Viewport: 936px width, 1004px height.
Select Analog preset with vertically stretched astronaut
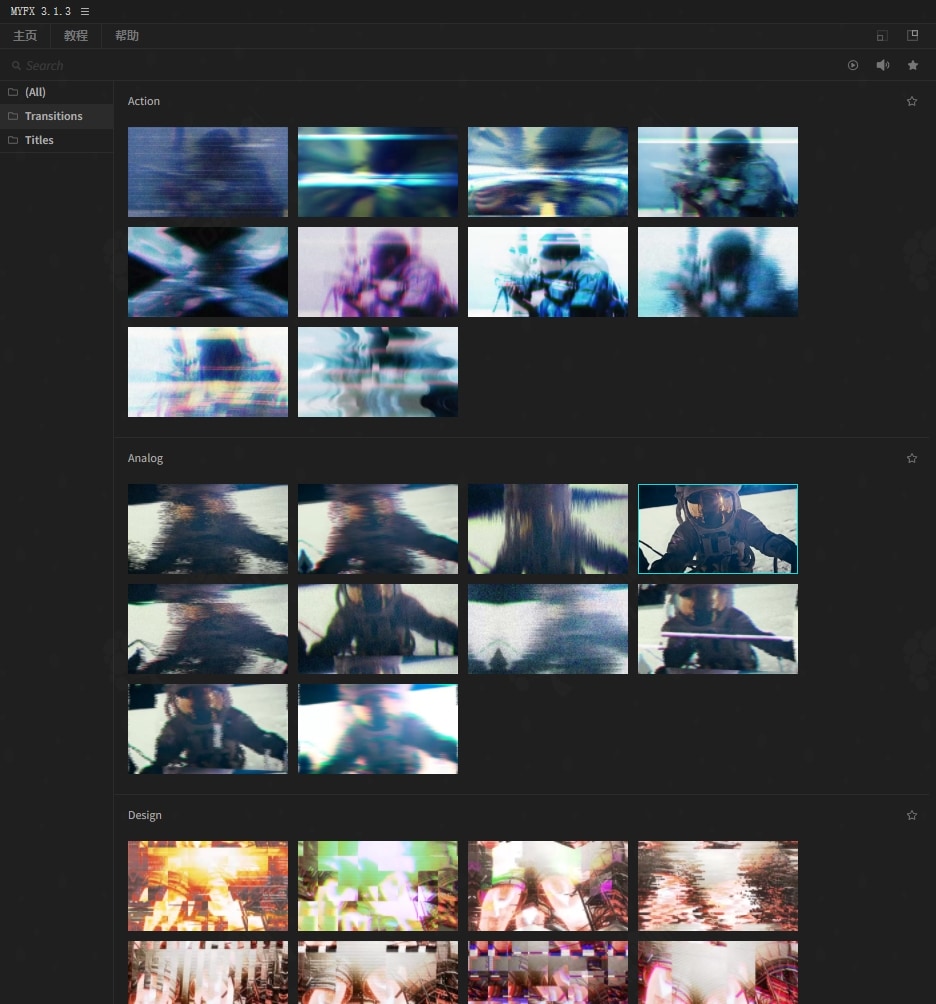(x=548, y=529)
